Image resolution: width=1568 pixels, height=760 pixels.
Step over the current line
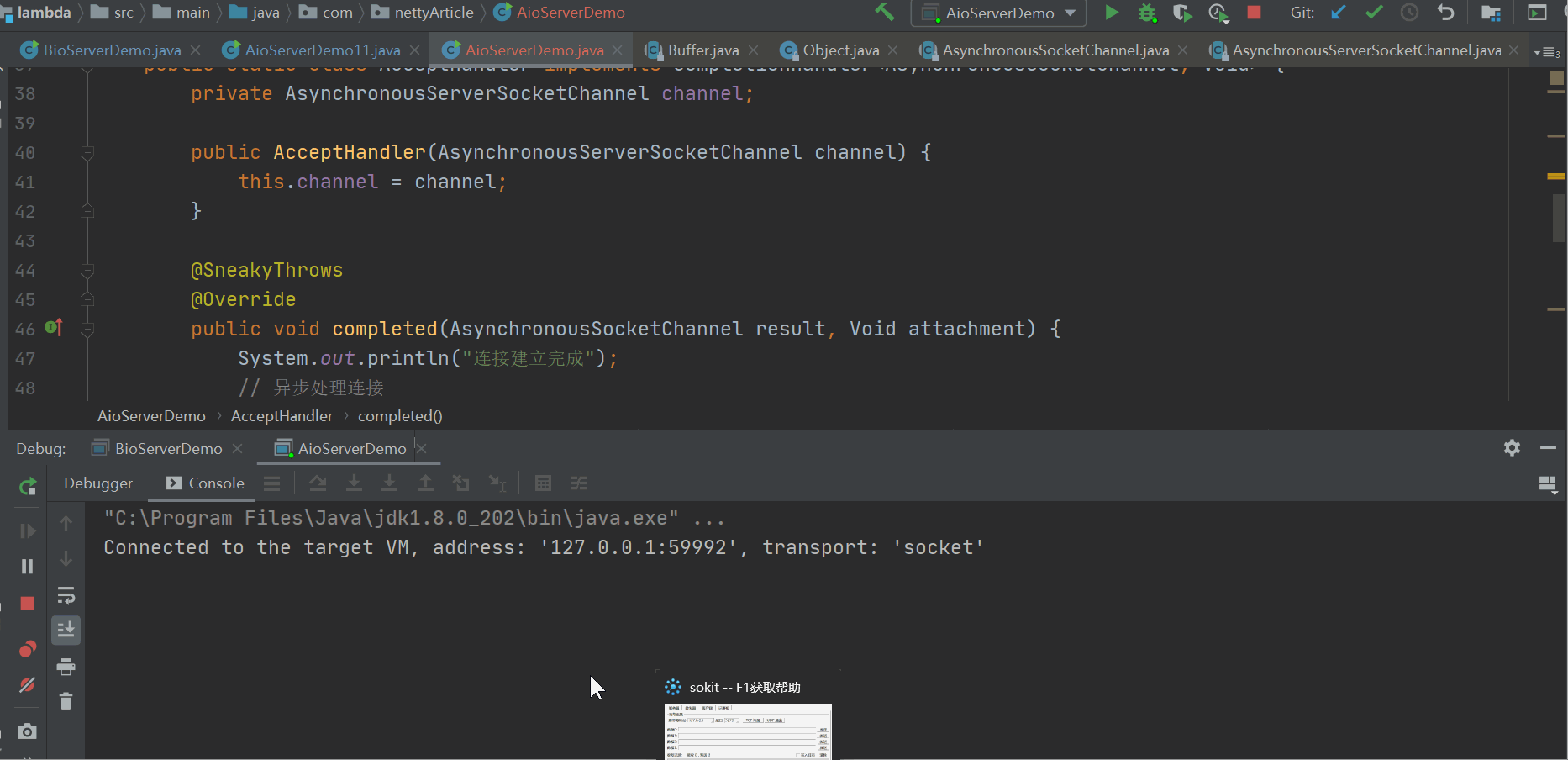point(318,483)
